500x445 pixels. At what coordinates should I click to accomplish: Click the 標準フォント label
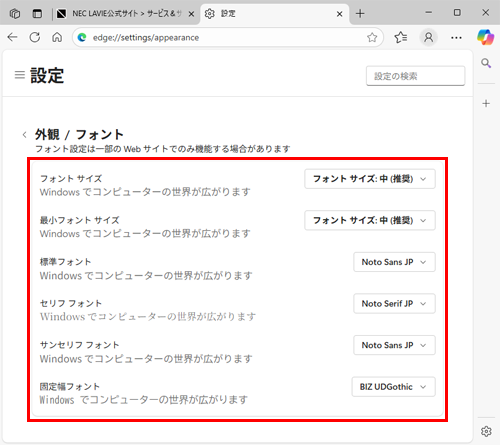[x=65, y=262]
